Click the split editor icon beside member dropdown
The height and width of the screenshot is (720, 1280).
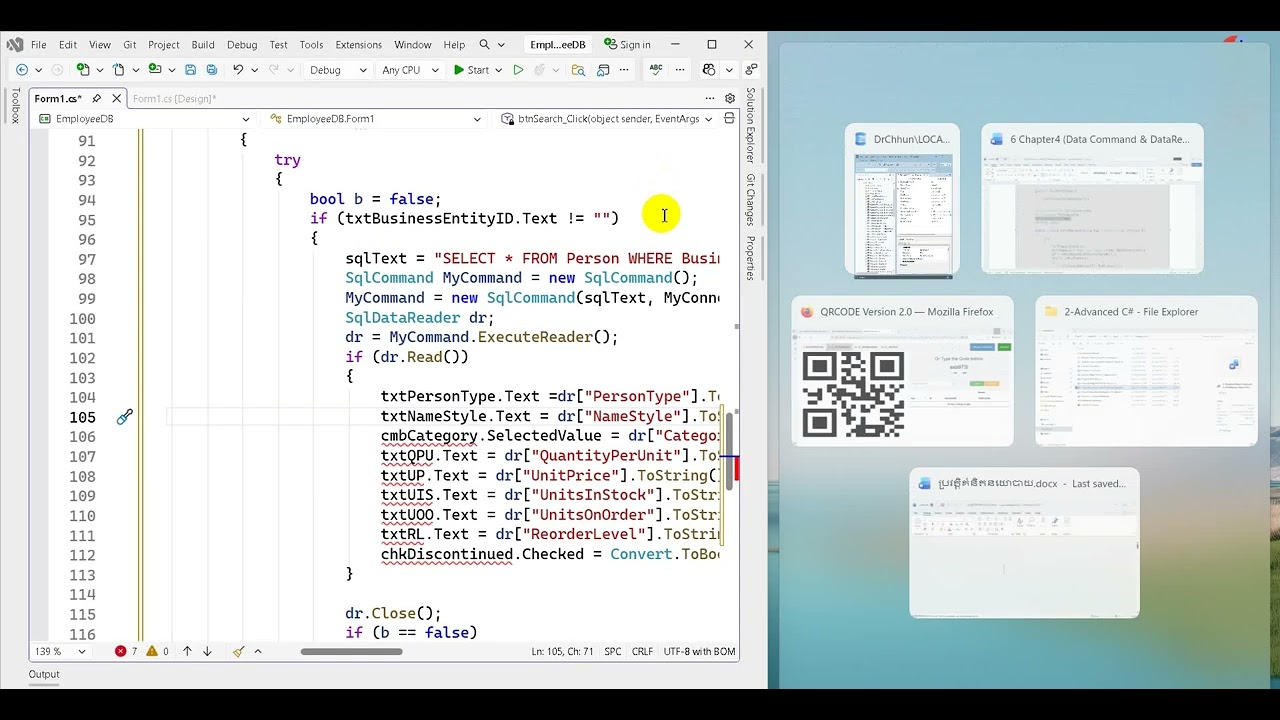(x=730, y=118)
